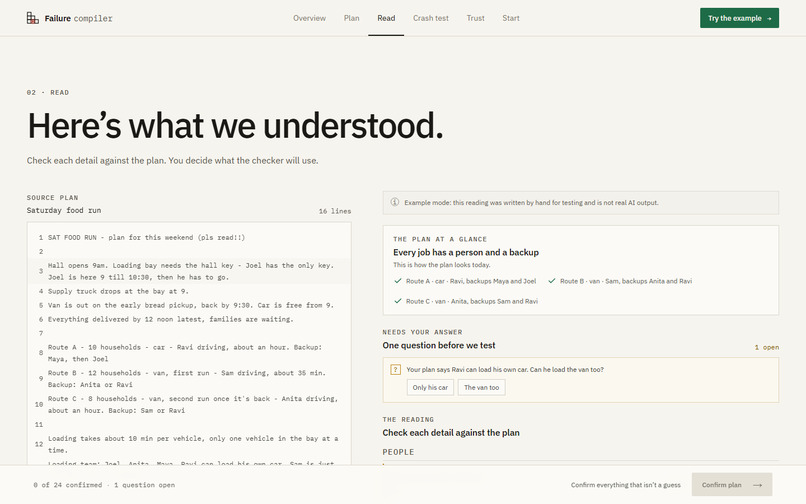Click the Saturday food run plan title
This screenshot has height=504, width=806.
[x=64, y=210]
